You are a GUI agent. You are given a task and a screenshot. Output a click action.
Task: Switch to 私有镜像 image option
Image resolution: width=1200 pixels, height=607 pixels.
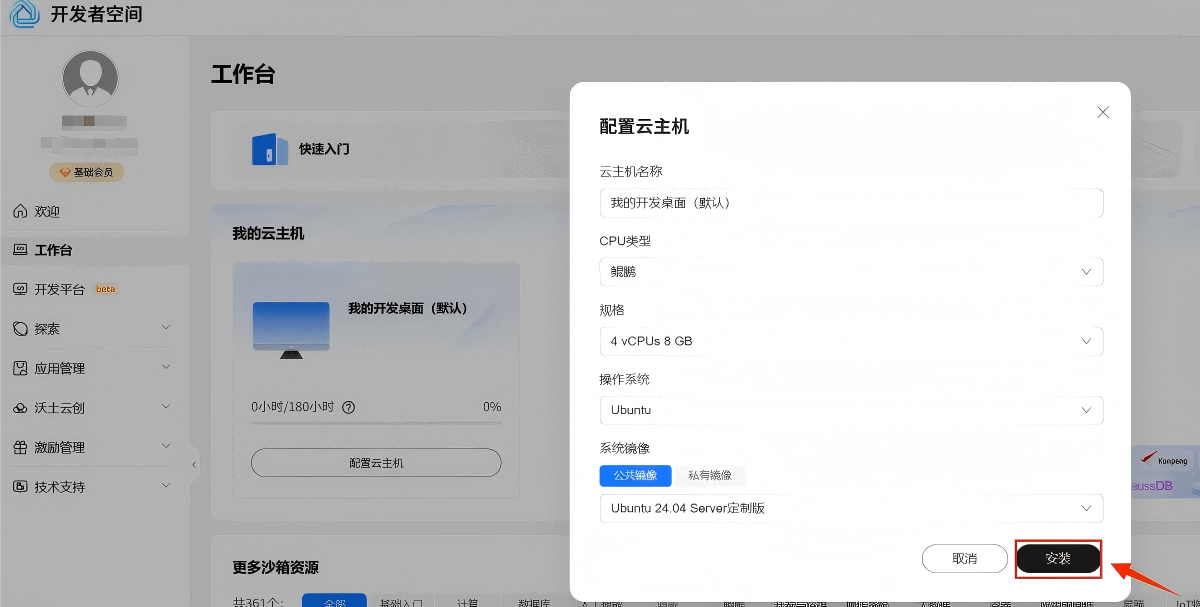pos(710,476)
